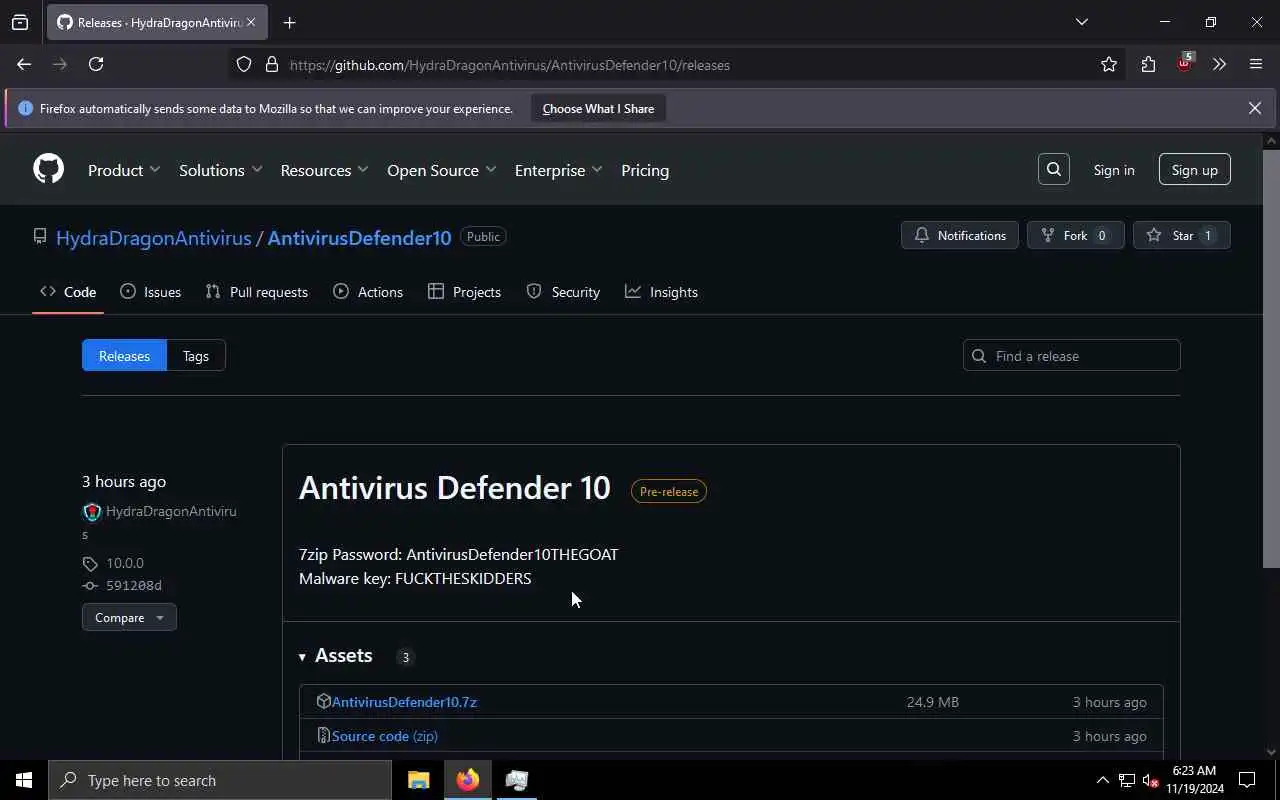Show more toolbar tools overflow chevrons
The image size is (1280, 800).
tap(1219, 64)
